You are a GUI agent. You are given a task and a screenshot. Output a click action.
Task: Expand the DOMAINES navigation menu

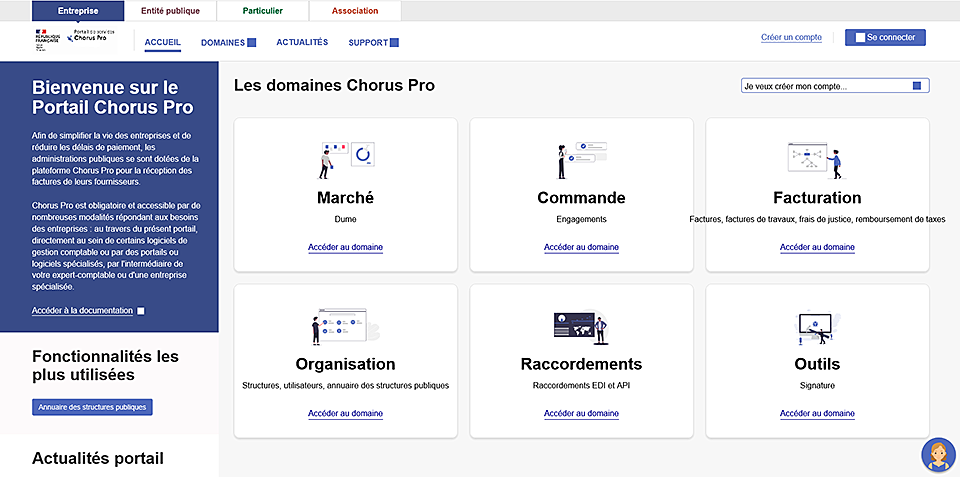[228, 43]
